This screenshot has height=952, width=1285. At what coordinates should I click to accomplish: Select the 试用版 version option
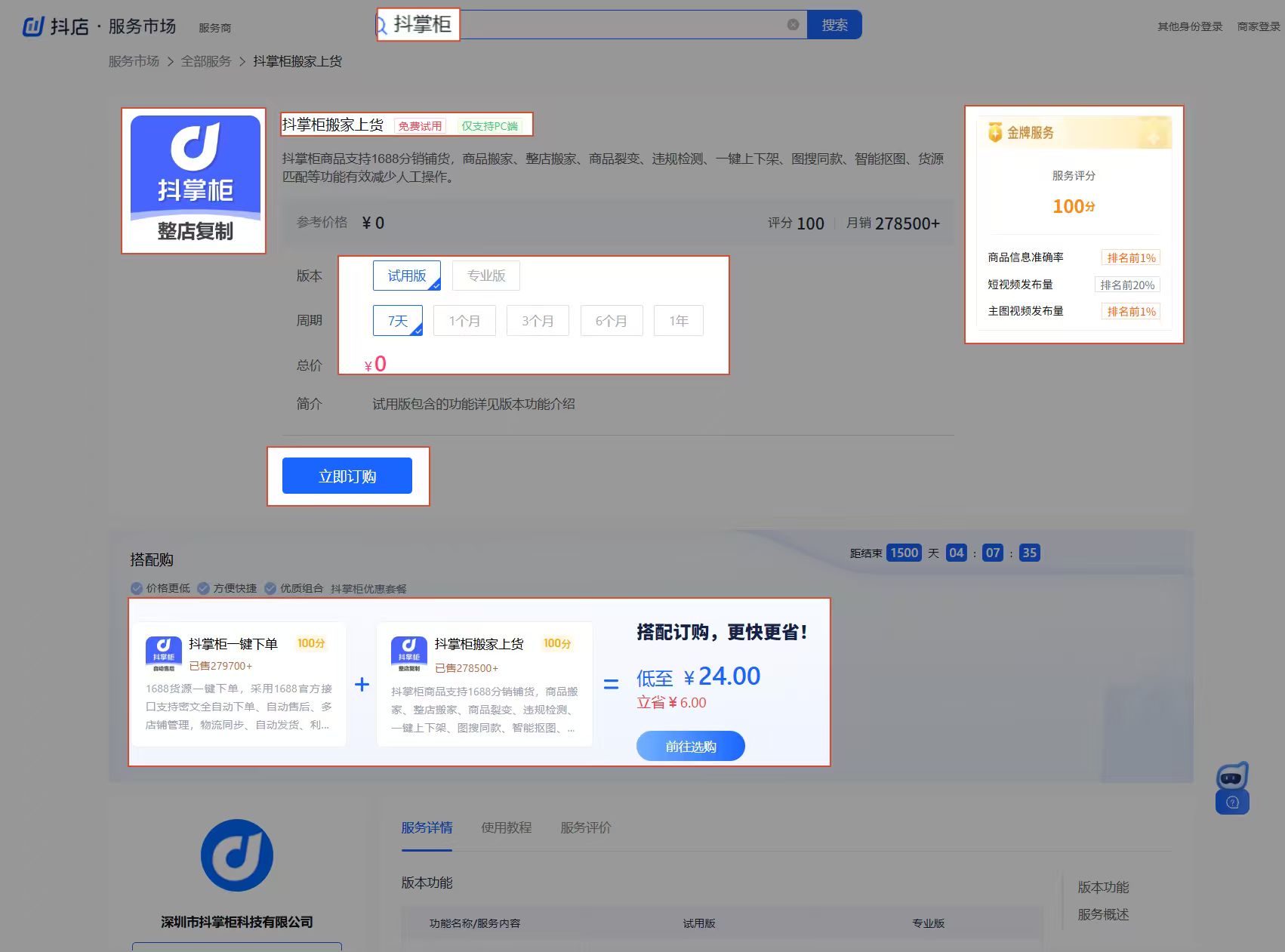[x=407, y=276]
